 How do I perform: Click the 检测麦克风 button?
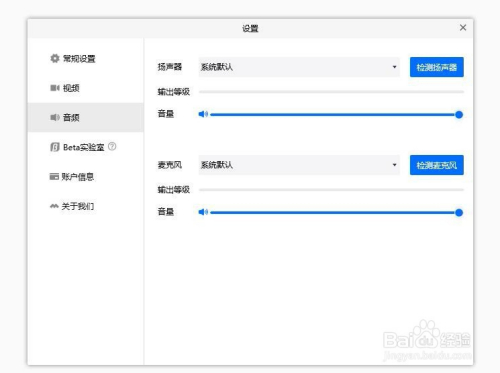click(x=437, y=165)
